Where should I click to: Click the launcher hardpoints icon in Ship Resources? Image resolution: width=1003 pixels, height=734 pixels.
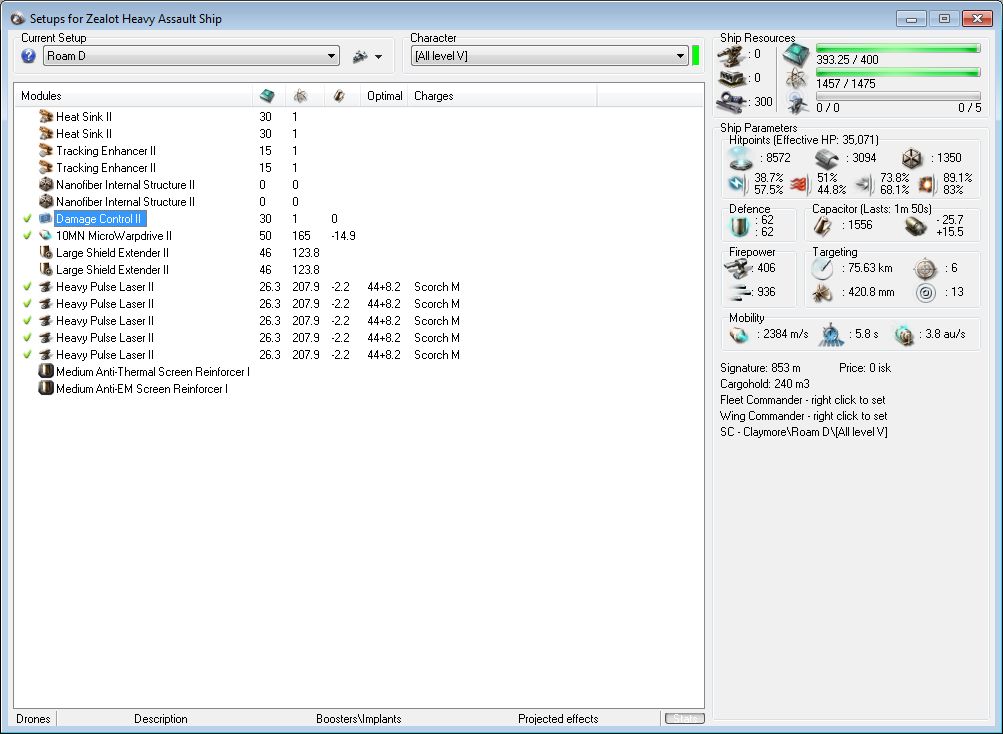click(731, 78)
